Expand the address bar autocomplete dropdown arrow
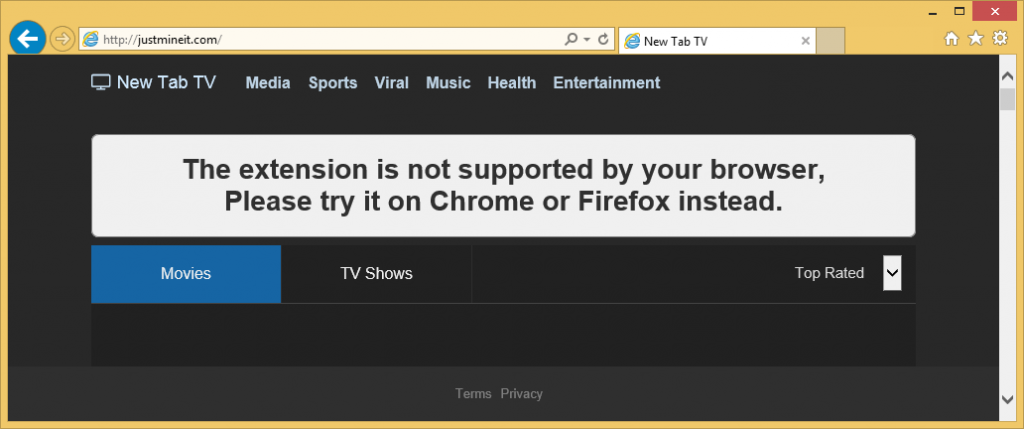 pyautogui.click(x=586, y=40)
